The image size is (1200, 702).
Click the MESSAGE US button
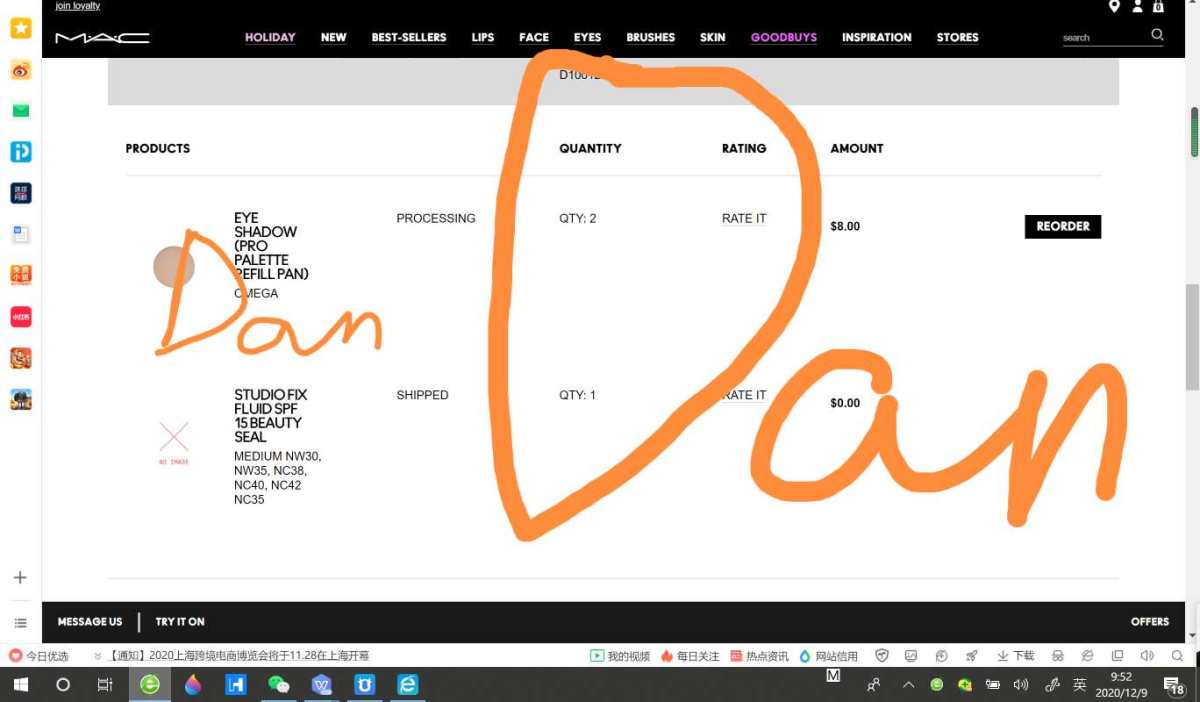90,622
